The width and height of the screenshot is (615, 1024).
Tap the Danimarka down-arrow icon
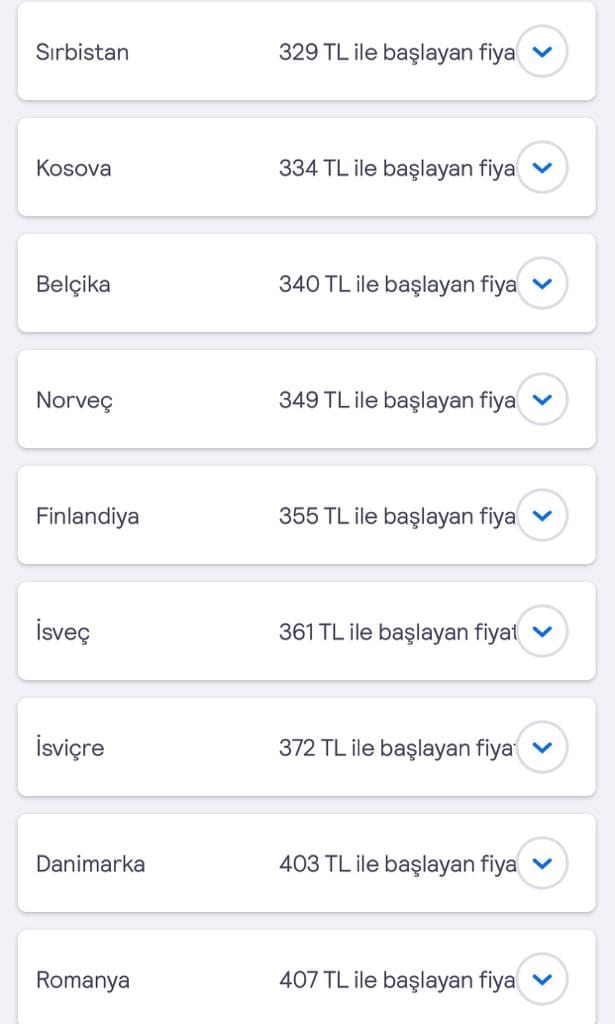click(542, 863)
